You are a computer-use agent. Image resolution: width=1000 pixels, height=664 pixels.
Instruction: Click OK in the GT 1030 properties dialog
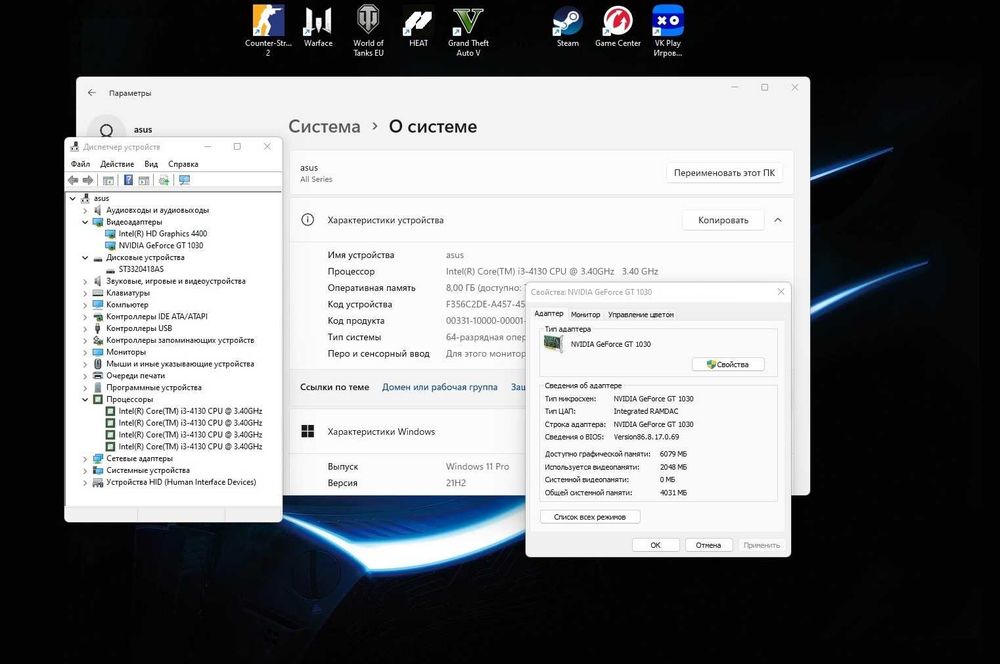click(x=656, y=545)
